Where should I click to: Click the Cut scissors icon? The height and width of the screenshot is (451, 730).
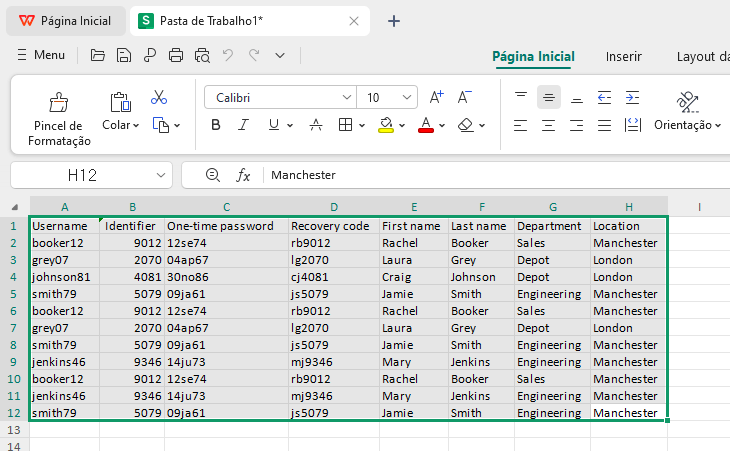click(159, 98)
